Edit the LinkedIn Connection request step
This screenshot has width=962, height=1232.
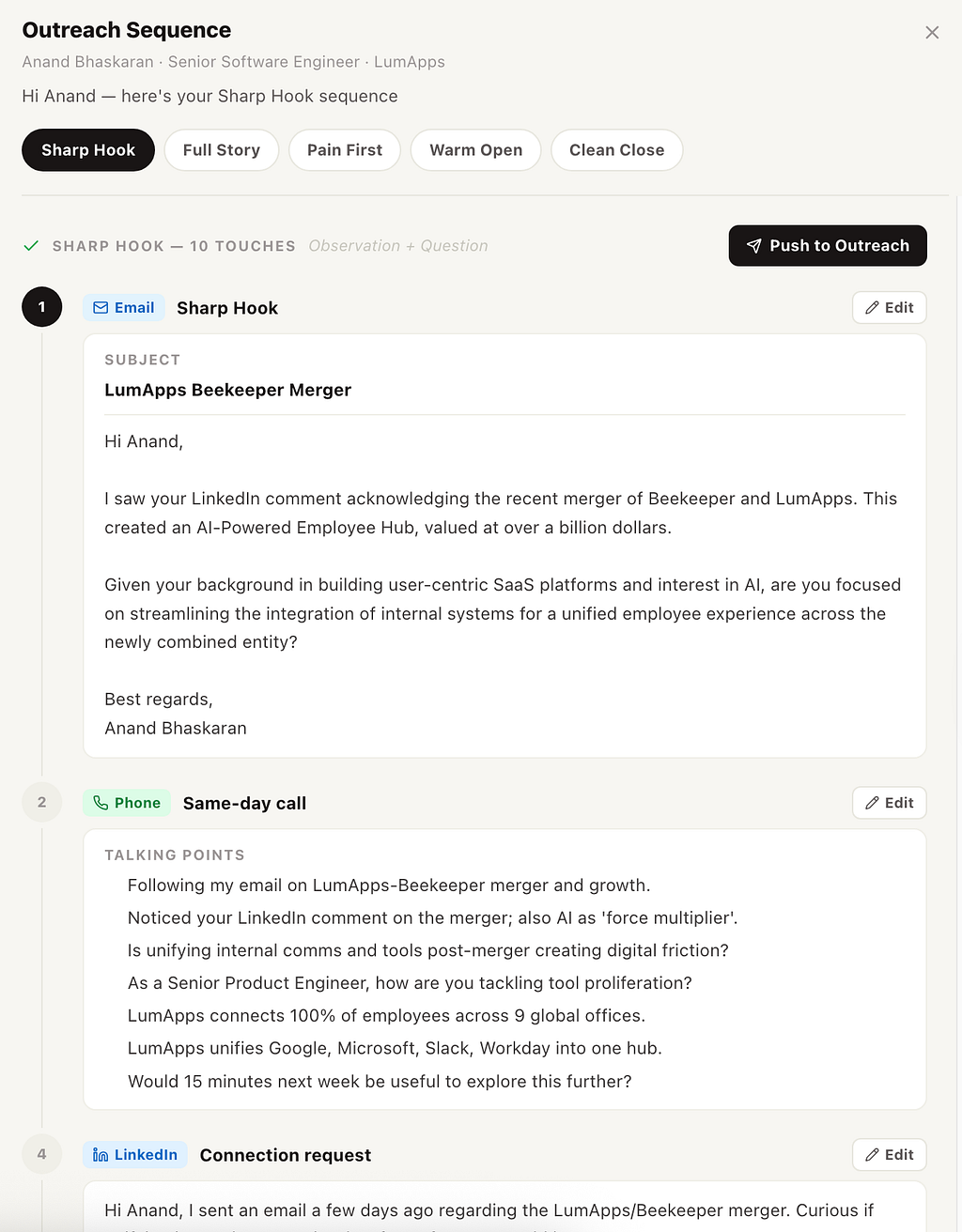(x=890, y=1155)
